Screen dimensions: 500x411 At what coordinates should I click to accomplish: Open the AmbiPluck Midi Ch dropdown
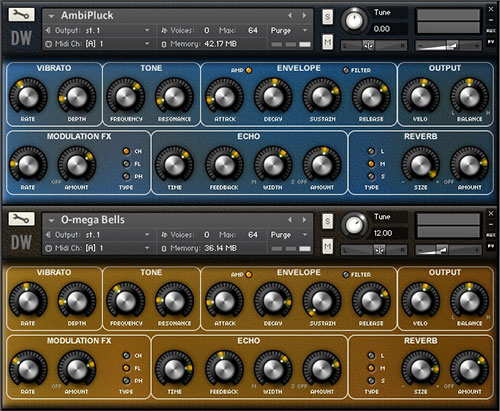[147, 44]
